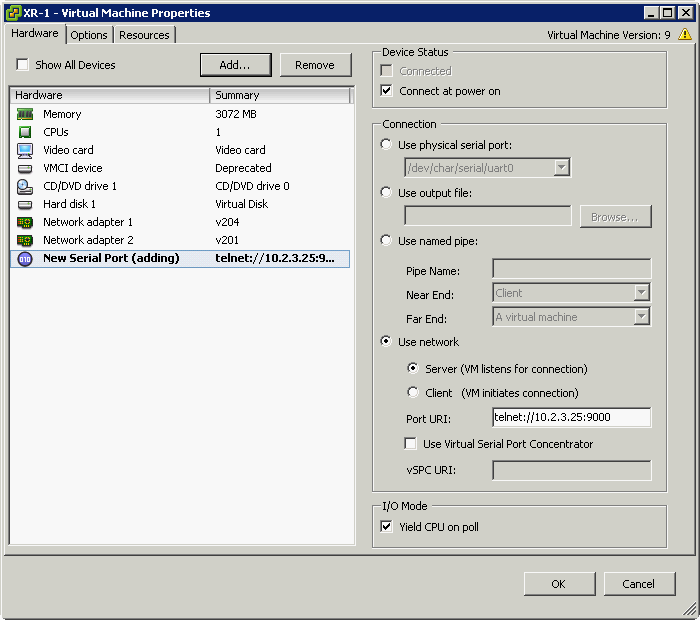Viewport: 700px width, 620px height.
Task: Select Use named pipe option
Action: pyautogui.click(x=386, y=240)
